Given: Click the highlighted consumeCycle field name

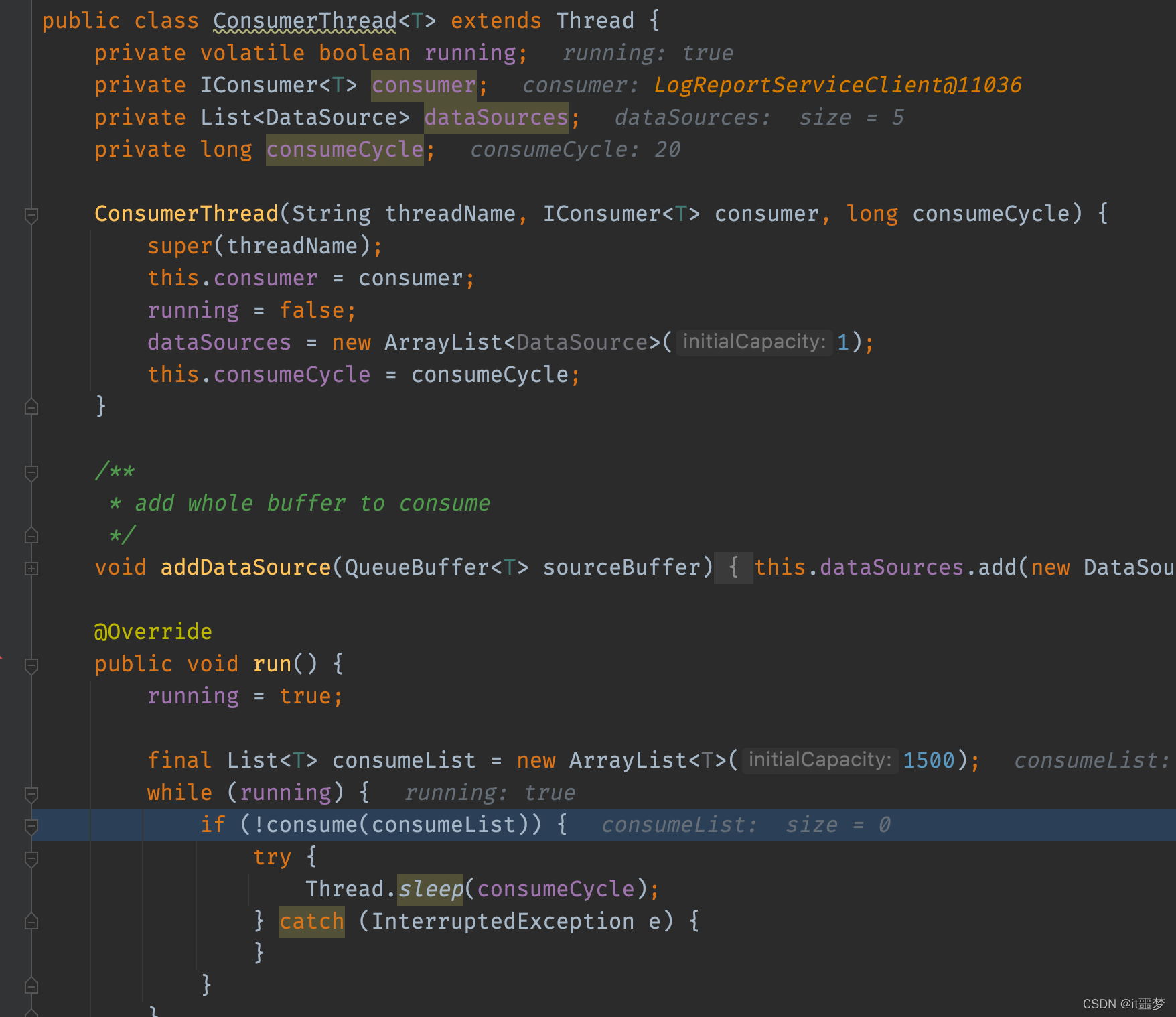Looking at the screenshot, I should tap(344, 149).
